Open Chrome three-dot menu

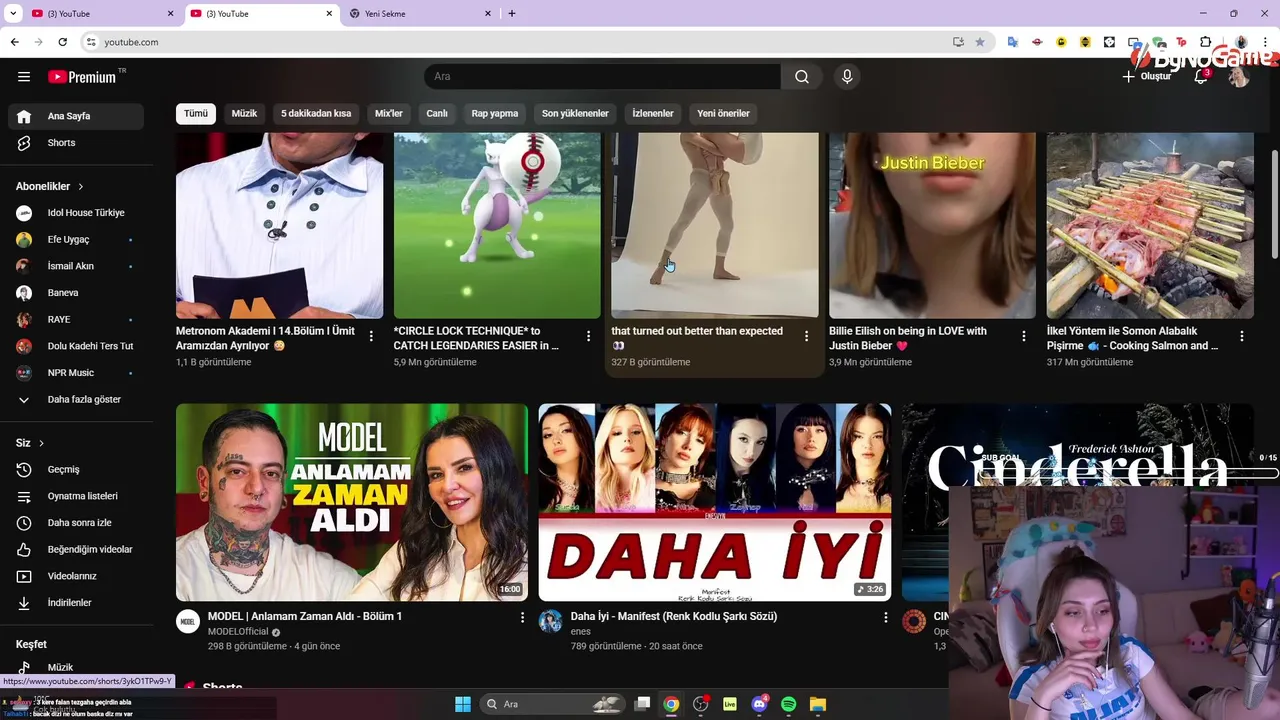tap(1265, 42)
